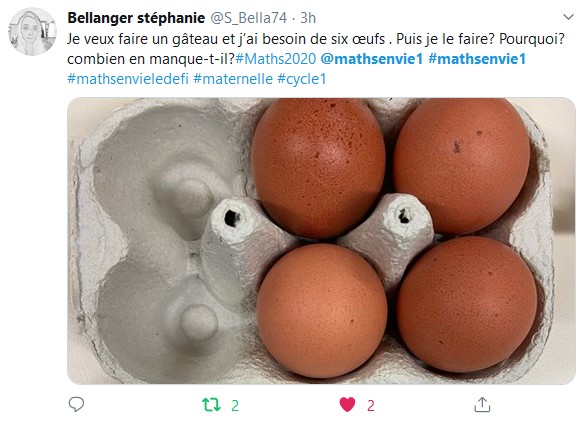585x421 pixels.
Task: Open Bellanger stéphanie's profile avatar
Action: point(32,31)
